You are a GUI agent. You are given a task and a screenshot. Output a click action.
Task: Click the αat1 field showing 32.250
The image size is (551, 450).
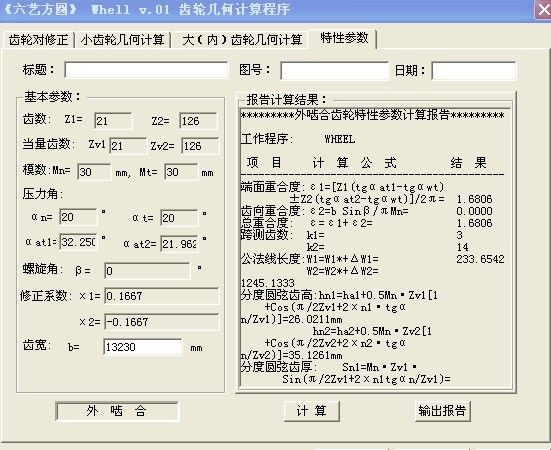tap(78, 242)
